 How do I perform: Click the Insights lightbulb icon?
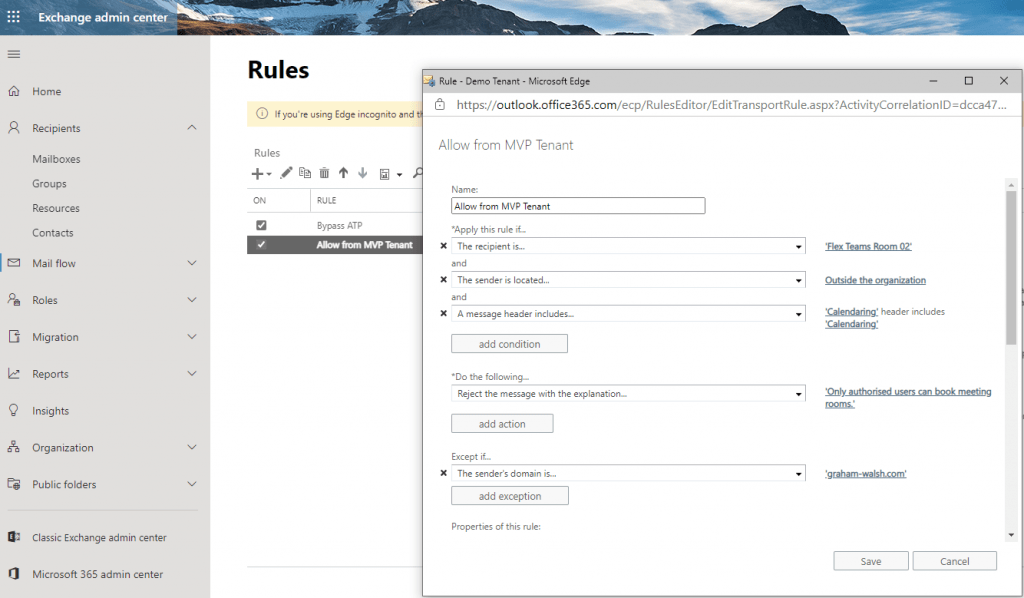tap(14, 411)
